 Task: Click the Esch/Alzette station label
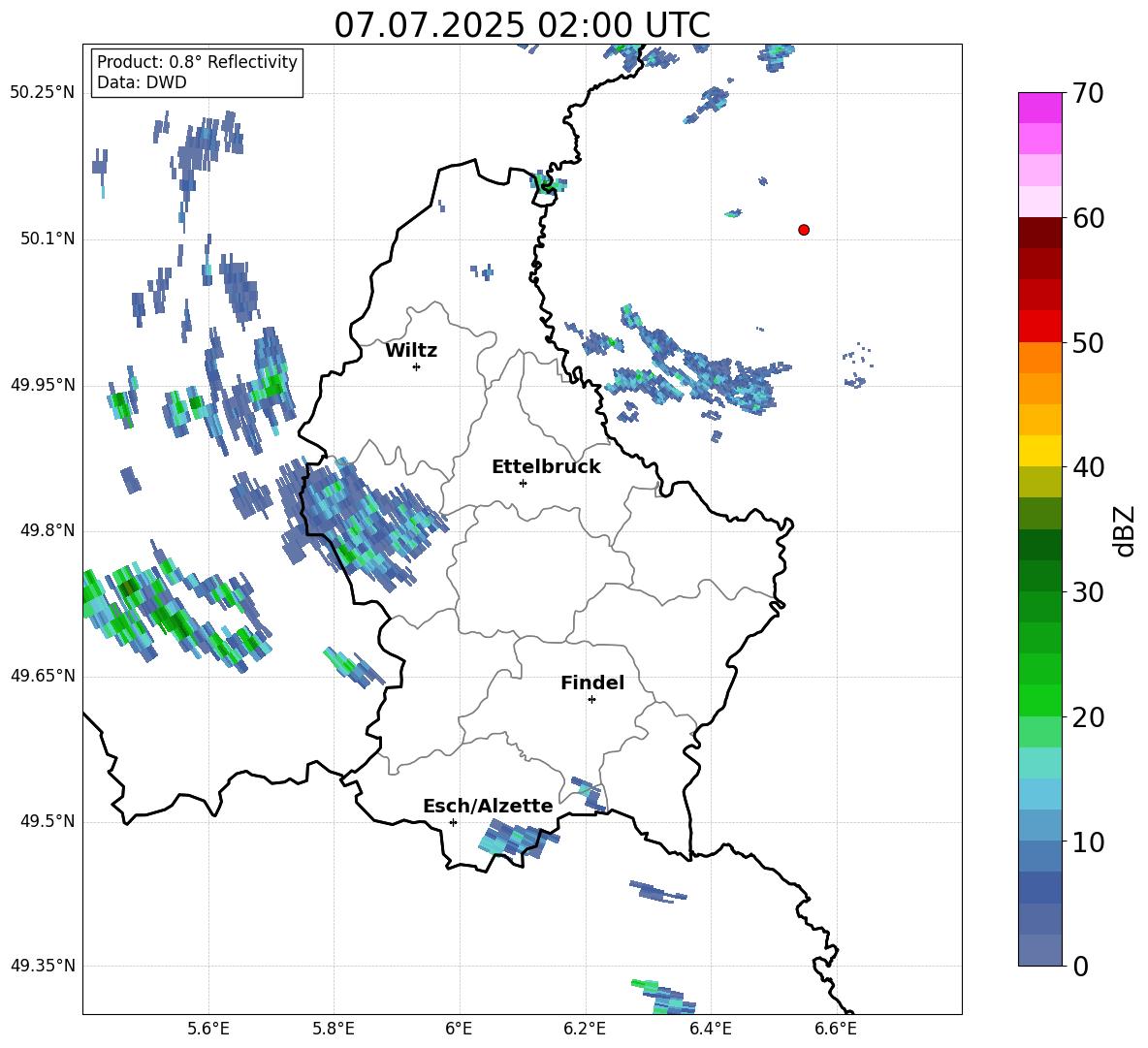[x=488, y=806]
